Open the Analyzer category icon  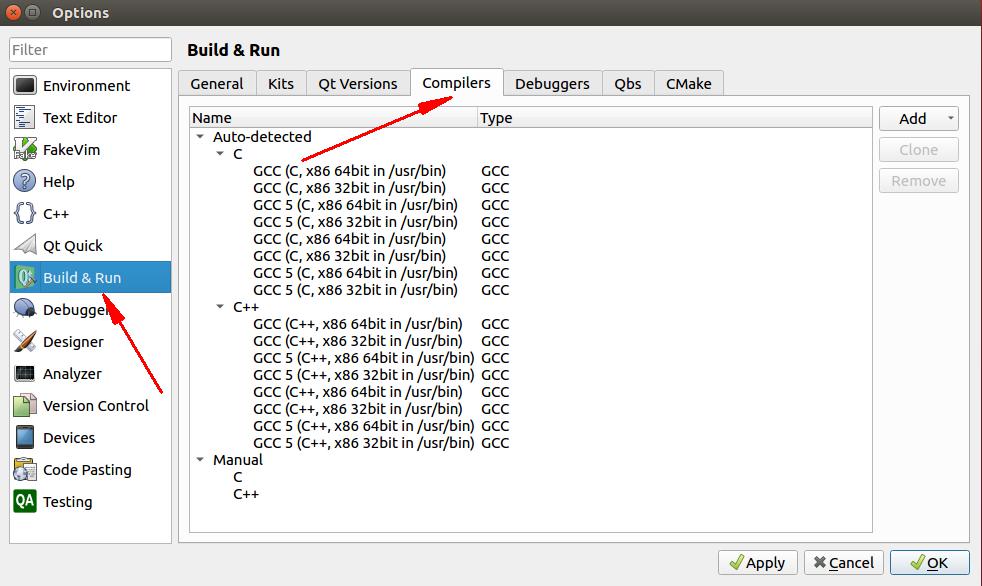click(x=25, y=373)
